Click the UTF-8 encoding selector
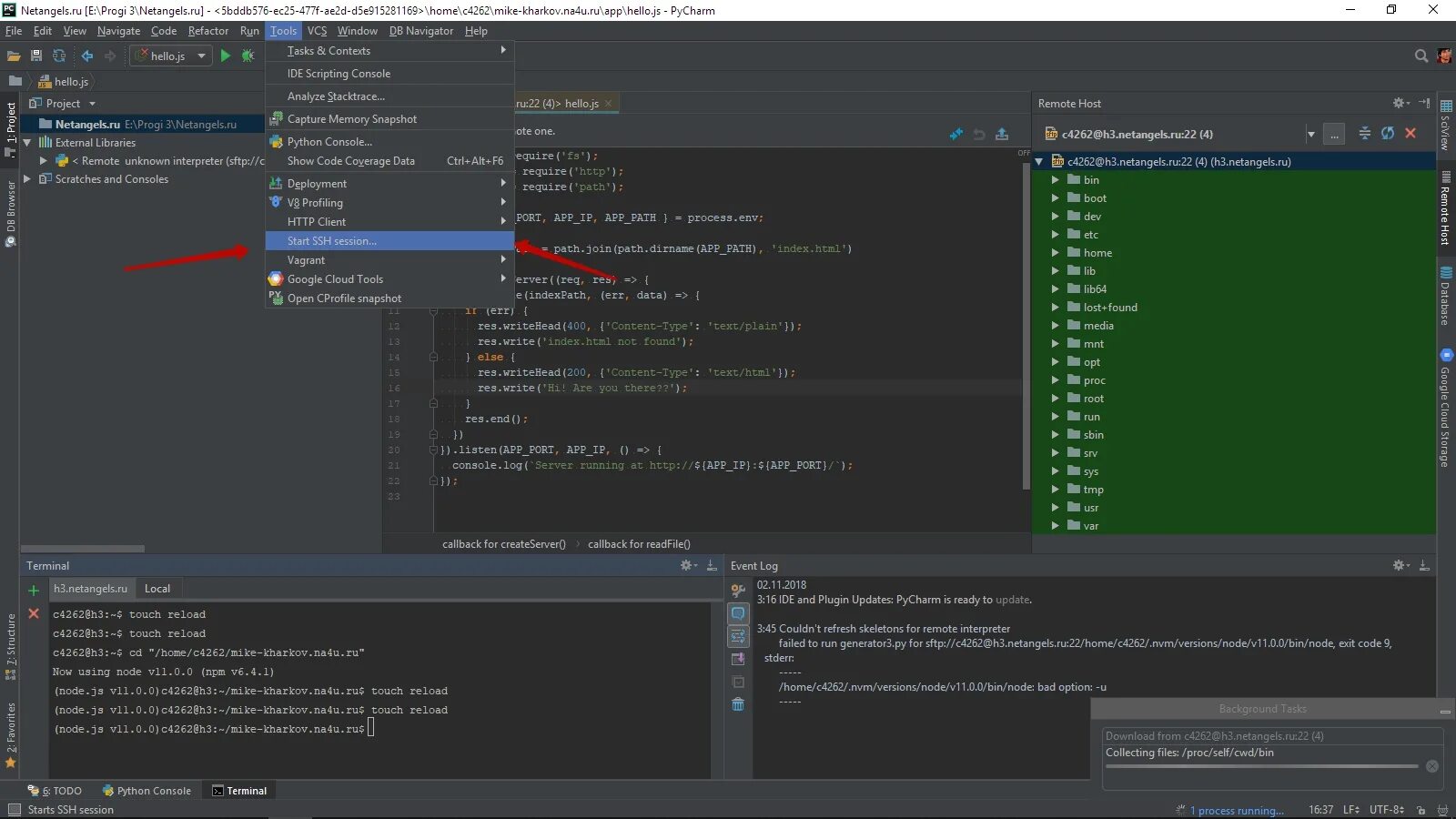Screen dimensions: 1456x819 point(1387,810)
